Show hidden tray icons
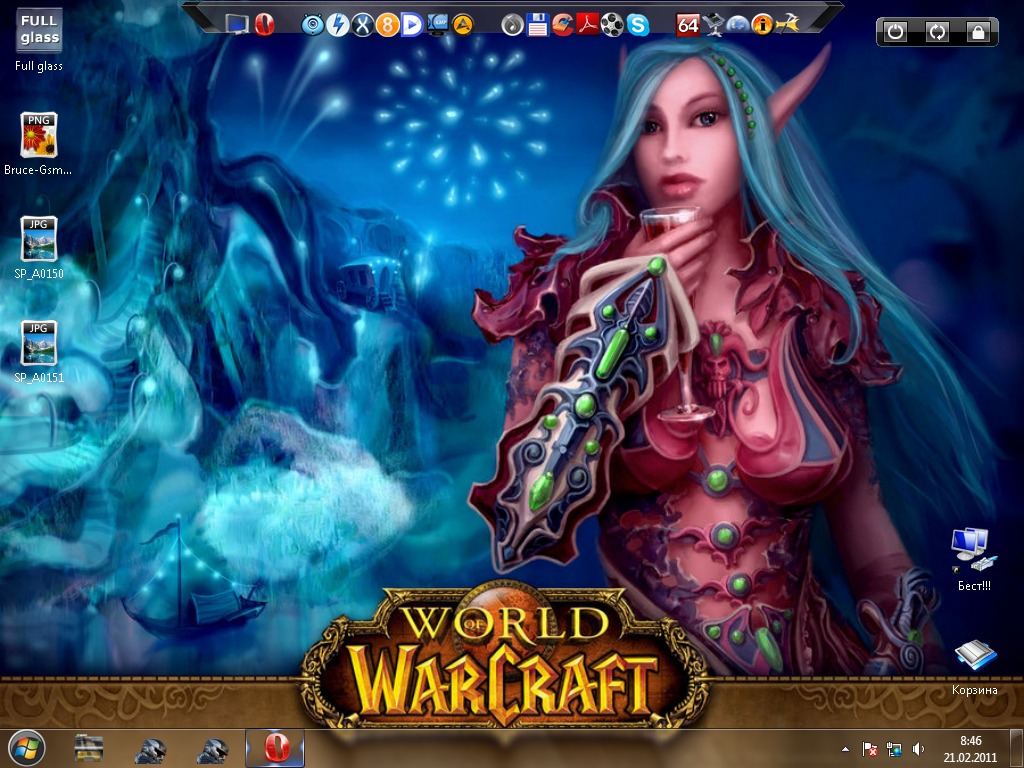The width and height of the screenshot is (1024, 768). tap(846, 749)
